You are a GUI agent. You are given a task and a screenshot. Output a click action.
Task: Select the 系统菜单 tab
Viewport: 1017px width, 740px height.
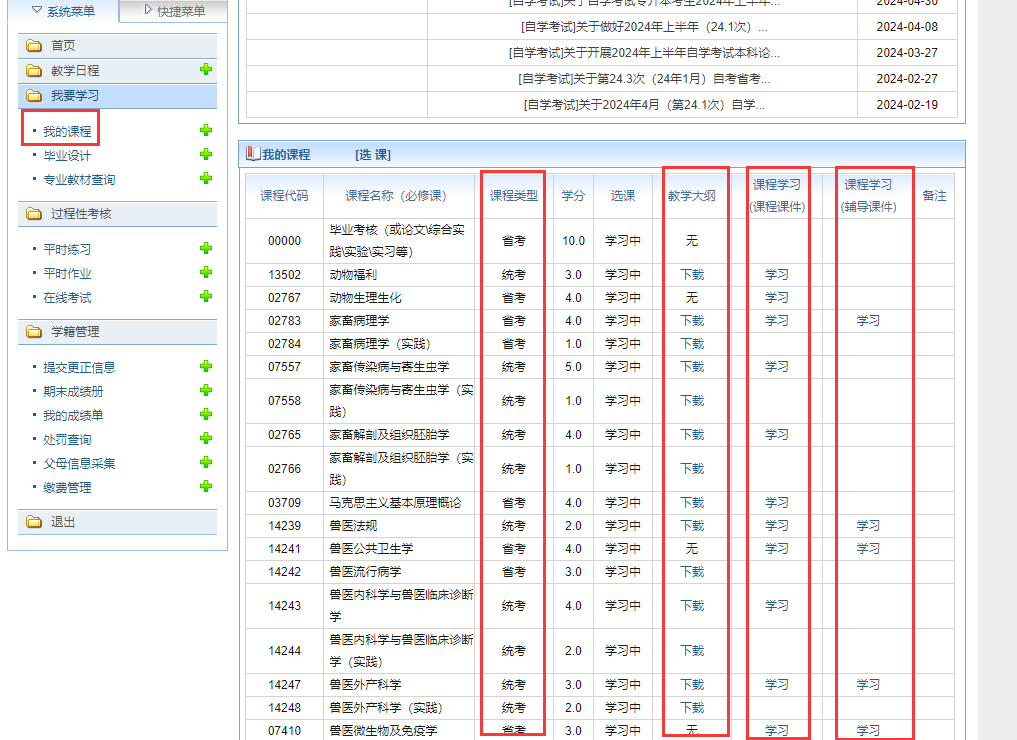(63, 11)
